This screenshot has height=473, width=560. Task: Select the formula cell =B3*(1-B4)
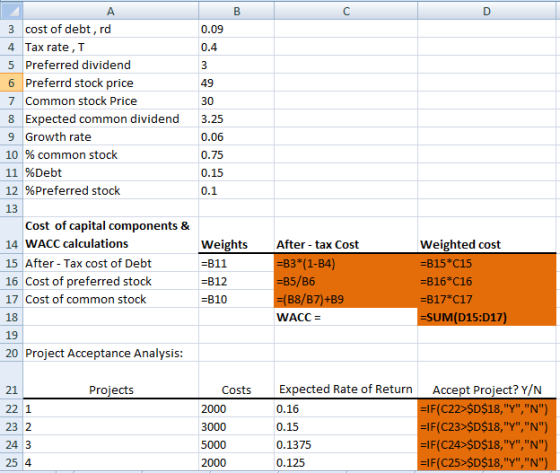click(346, 263)
